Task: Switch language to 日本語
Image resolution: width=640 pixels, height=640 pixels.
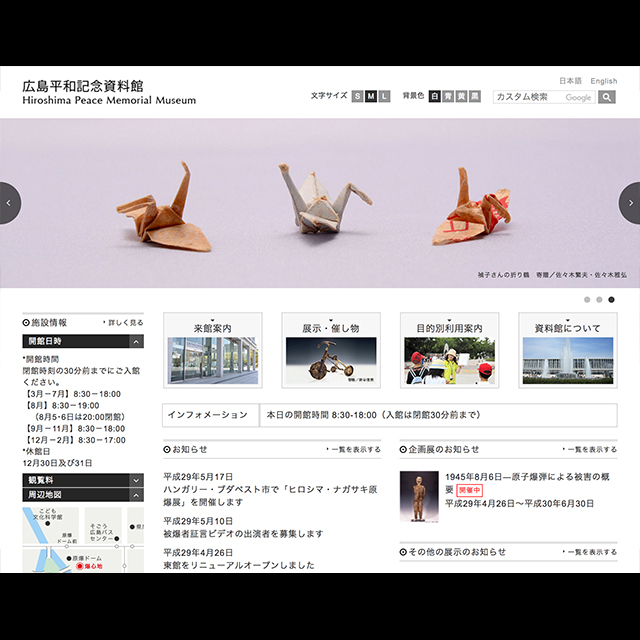Action: tap(570, 81)
